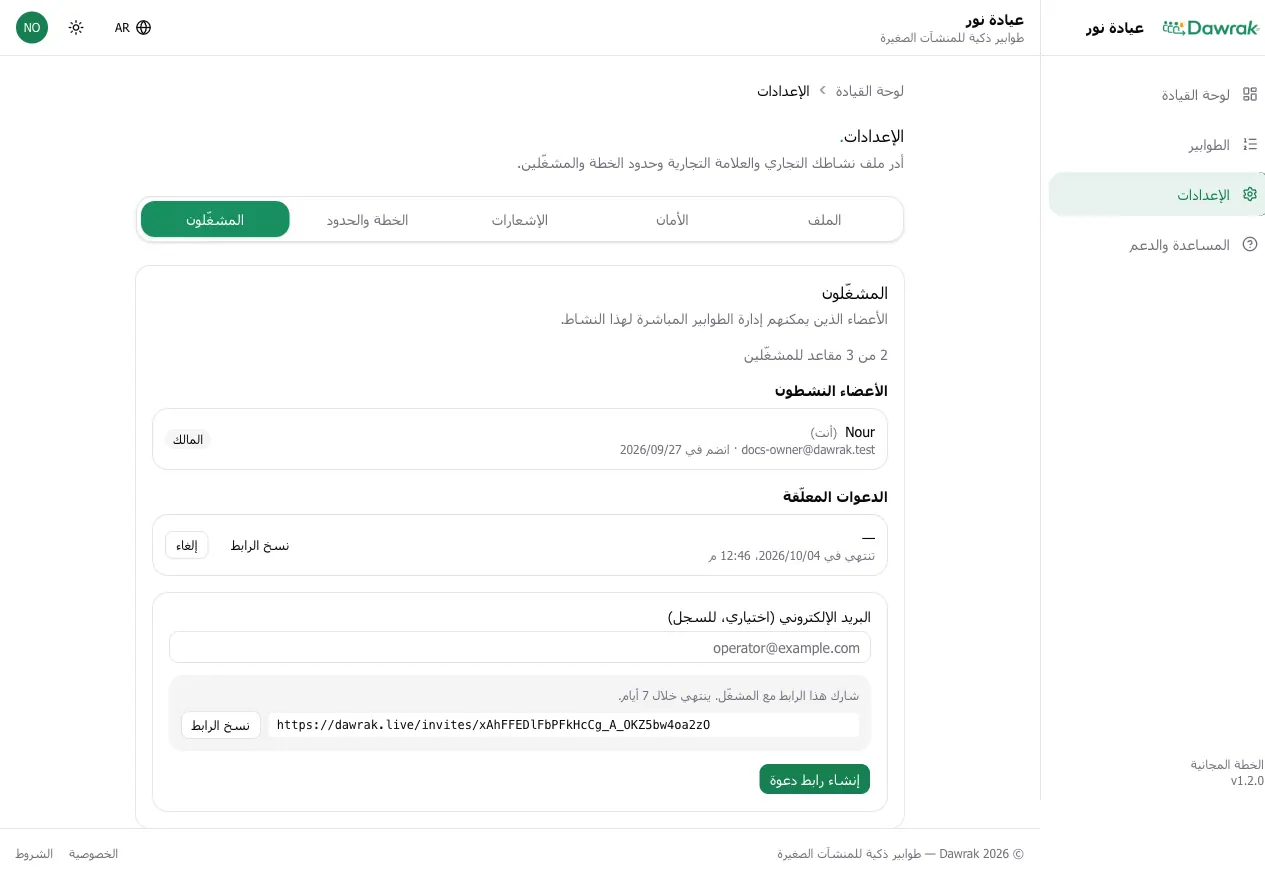The image size is (1265, 877).
Task: Click the queues list icon in sidebar
Action: [1249, 144]
